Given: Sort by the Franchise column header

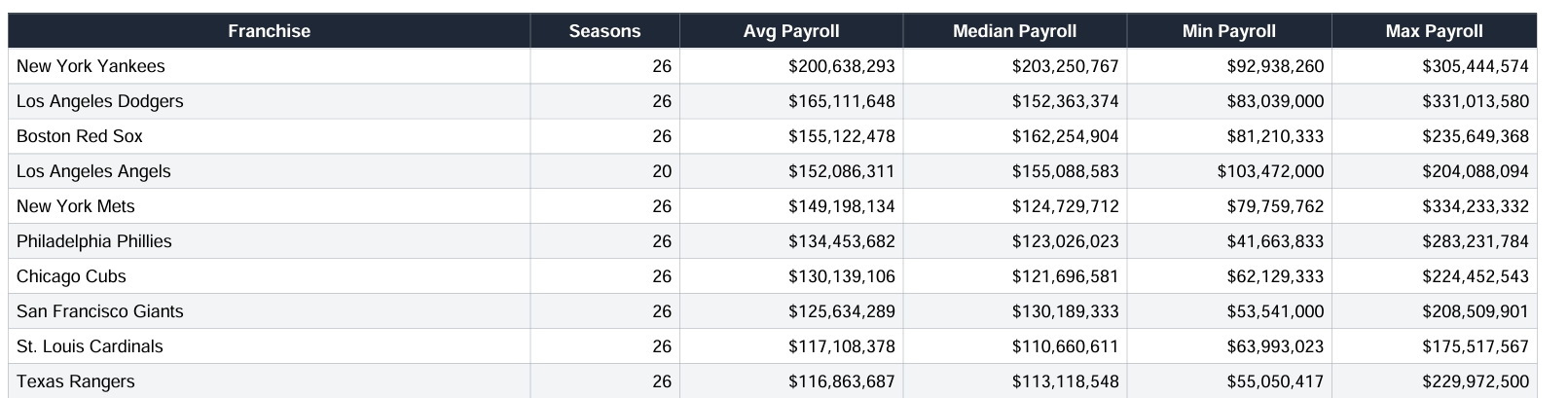Looking at the screenshot, I should (269, 31).
